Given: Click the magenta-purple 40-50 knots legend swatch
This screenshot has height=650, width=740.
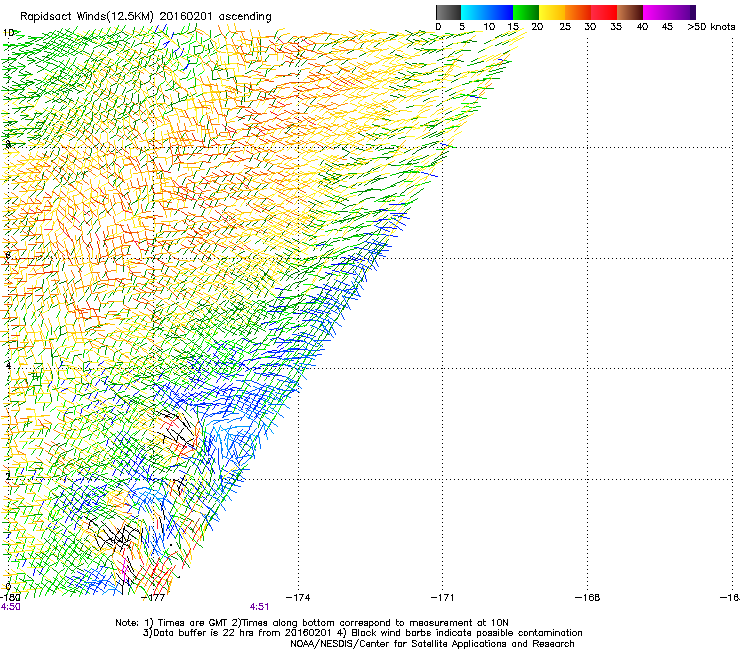Looking at the screenshot, I should click(x=669, y=12).
